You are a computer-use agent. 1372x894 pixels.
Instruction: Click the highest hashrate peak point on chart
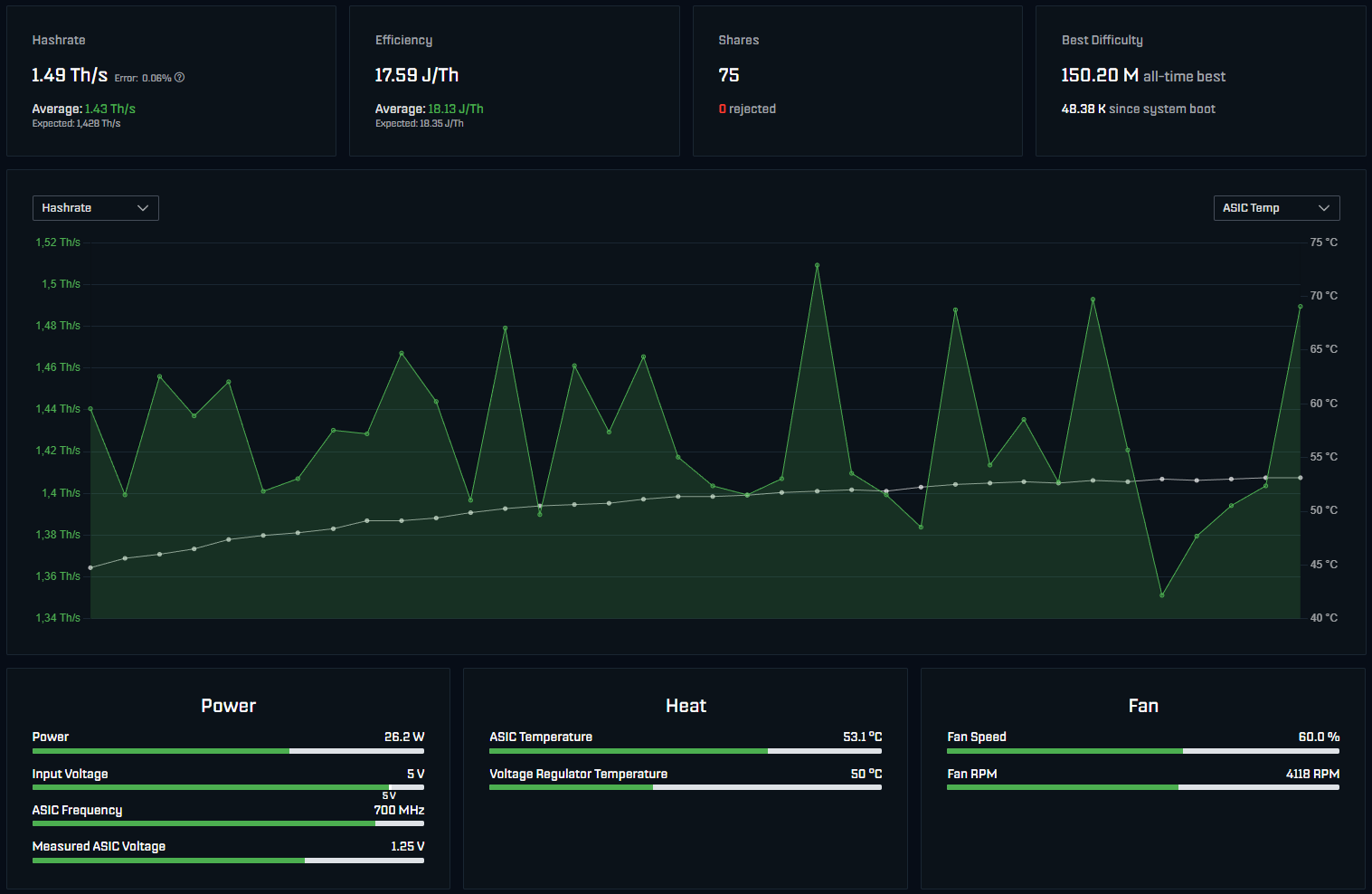point(817,265)
